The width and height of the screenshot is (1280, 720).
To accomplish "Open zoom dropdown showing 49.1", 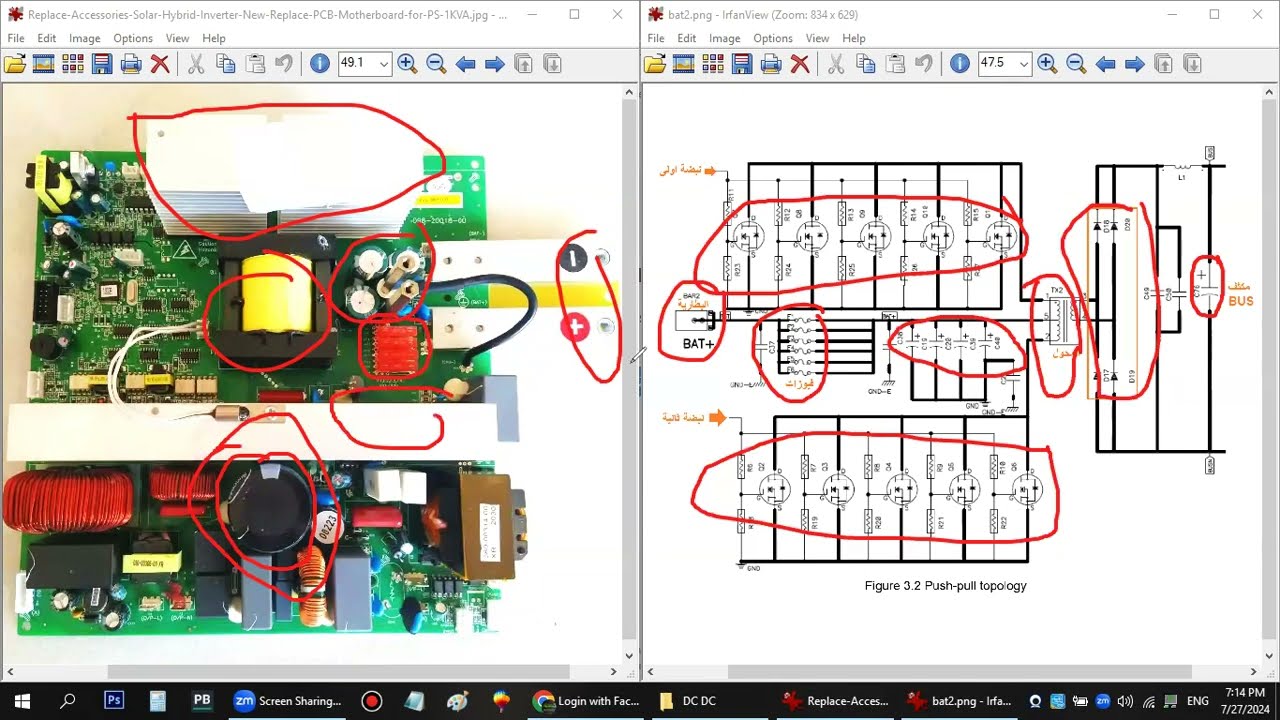I will (x=382, y=64).
